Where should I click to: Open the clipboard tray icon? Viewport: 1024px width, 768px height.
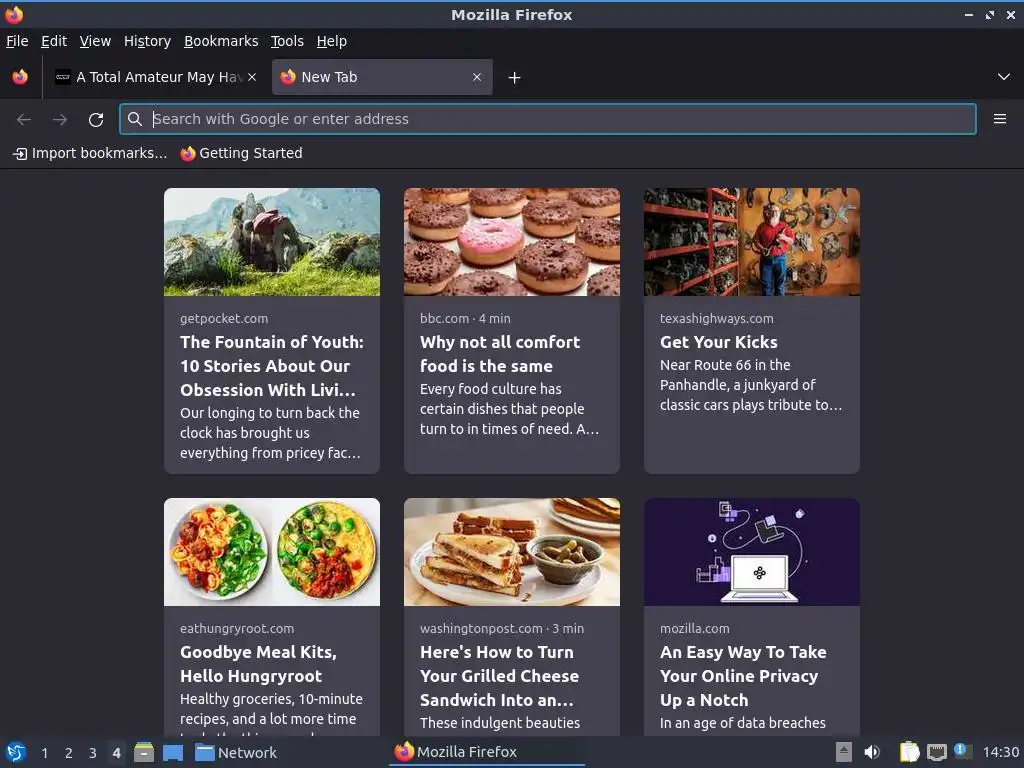[910, 752]
